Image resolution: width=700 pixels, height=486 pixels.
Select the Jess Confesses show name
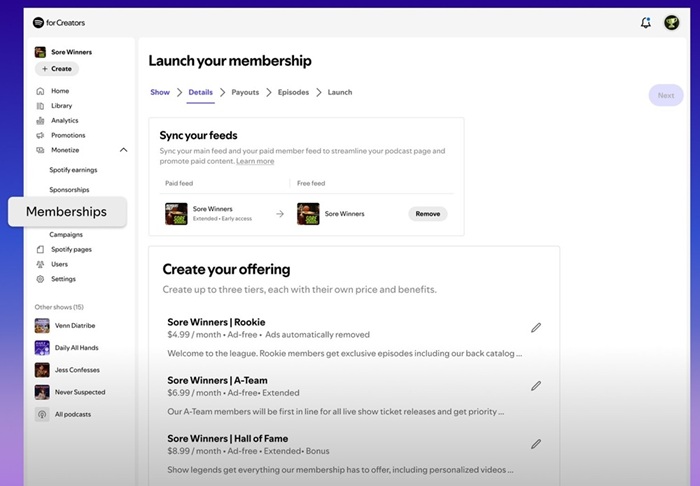(x=77, y=370)
